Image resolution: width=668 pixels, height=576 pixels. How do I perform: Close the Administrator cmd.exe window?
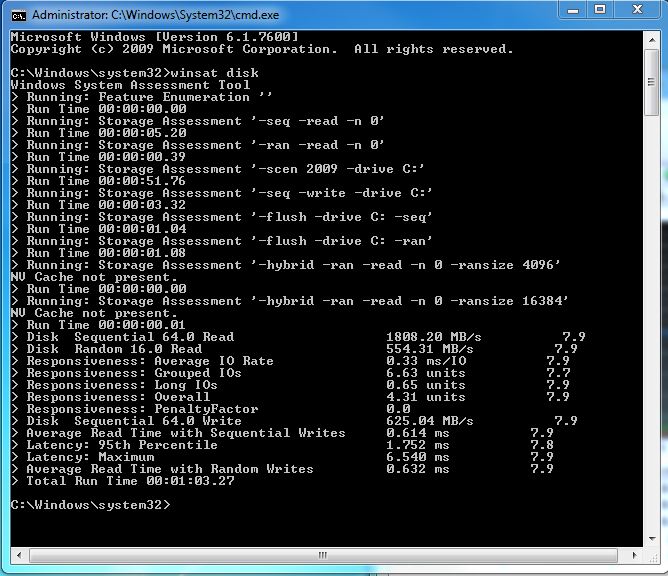coord(637,10)
